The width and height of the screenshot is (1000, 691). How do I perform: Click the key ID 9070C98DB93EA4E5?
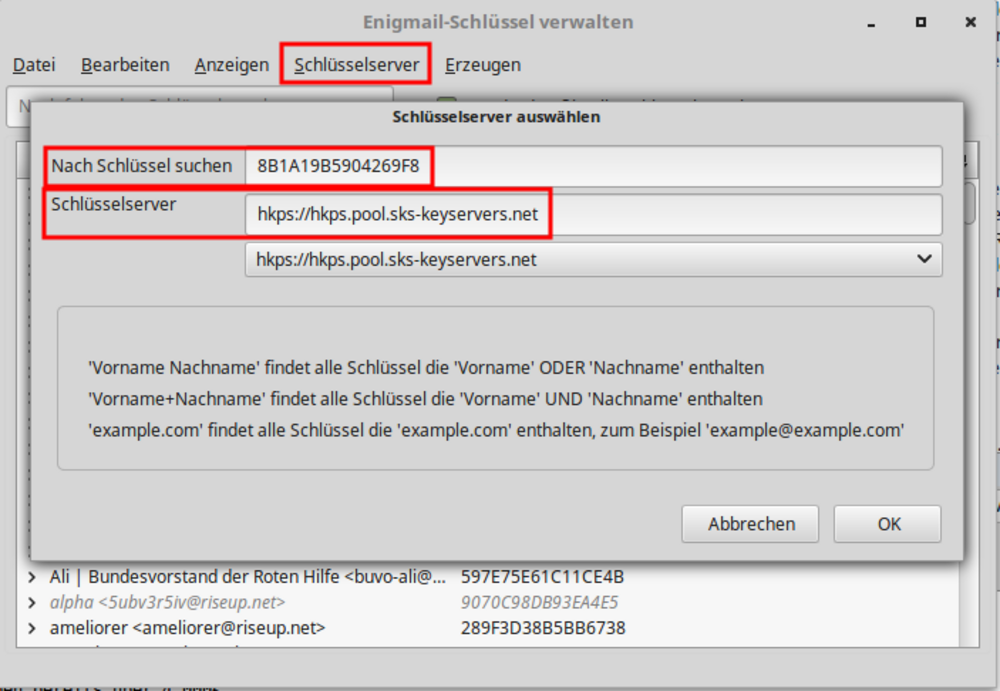click(x=540, y=602)
